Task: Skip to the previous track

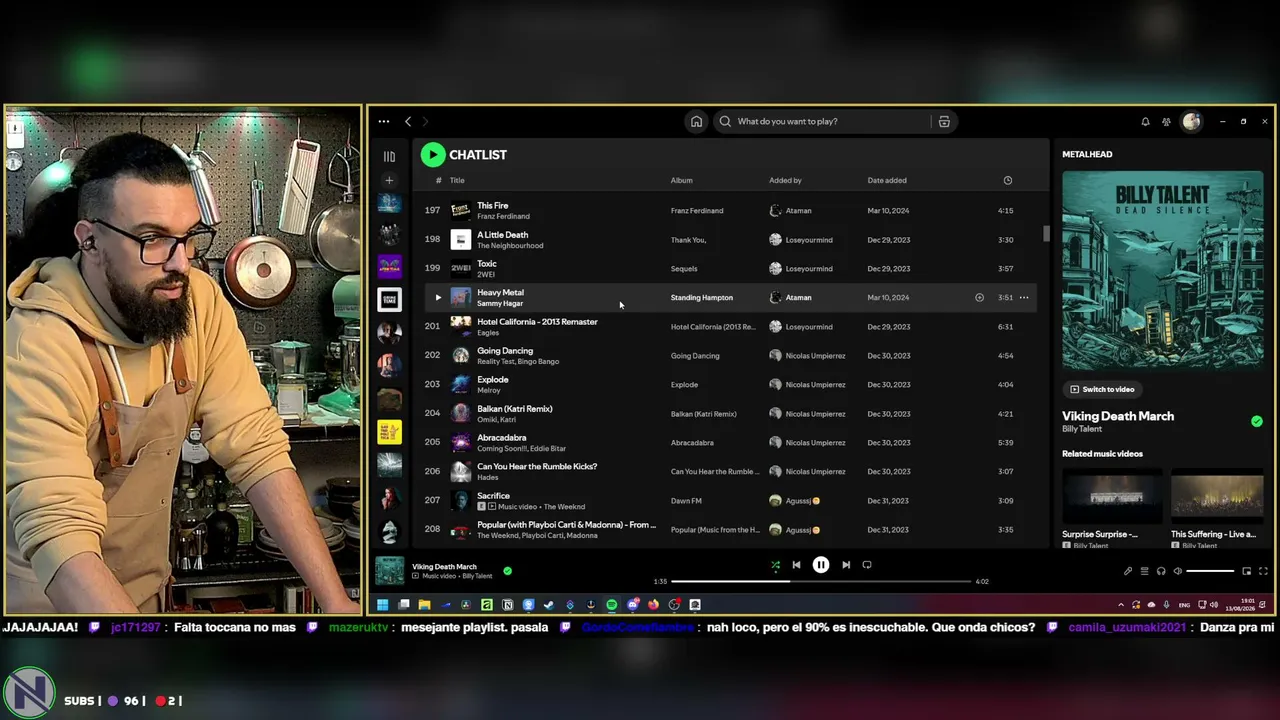Action: (x=796, y=565)
